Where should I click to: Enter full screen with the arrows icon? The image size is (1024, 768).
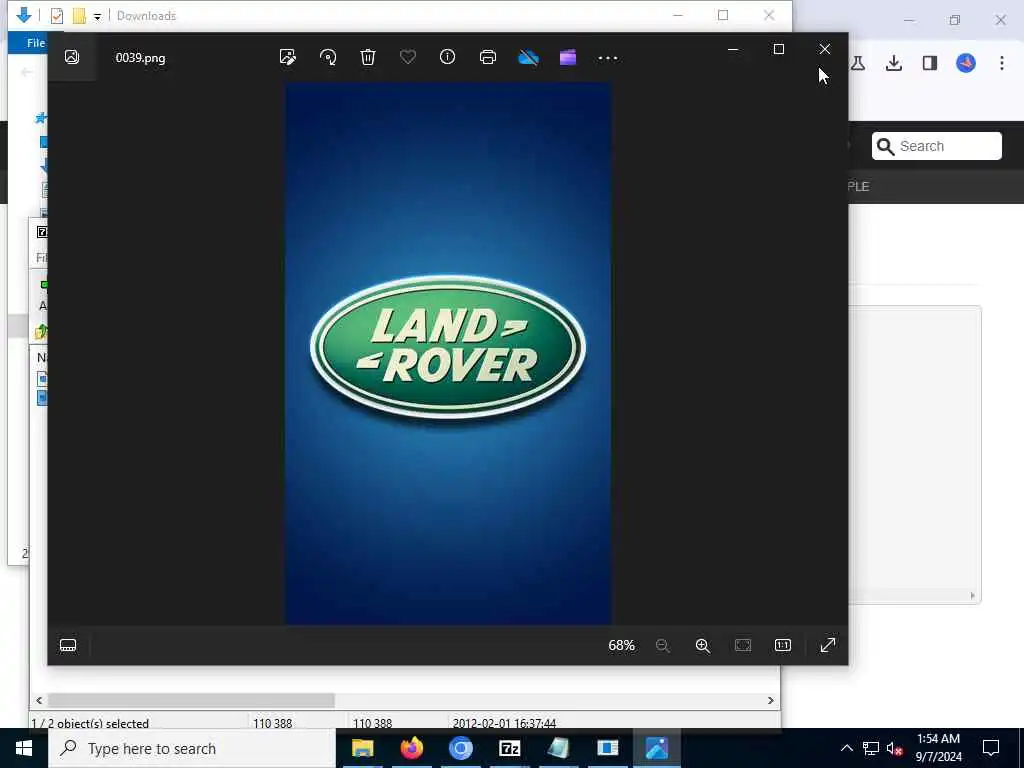tap(828, 645)
